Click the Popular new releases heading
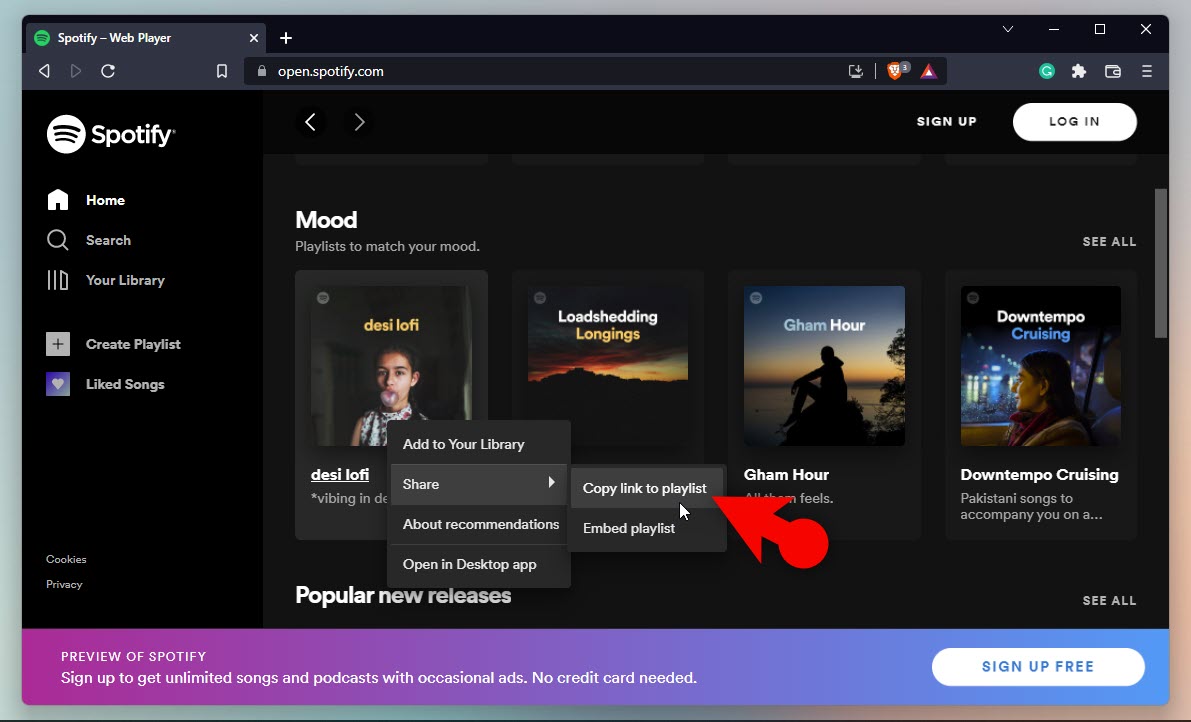This screenshot has width=1191, height=722. (x=403, y=595)
